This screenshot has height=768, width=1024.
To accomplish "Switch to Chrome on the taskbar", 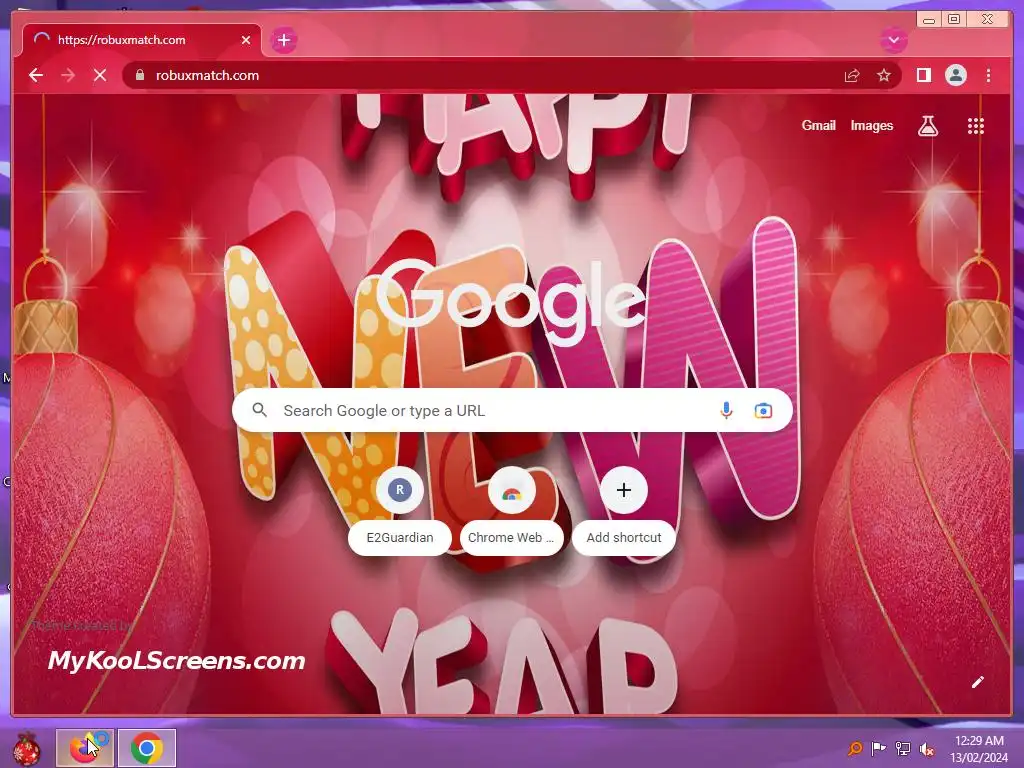I will tap(147, 748).
